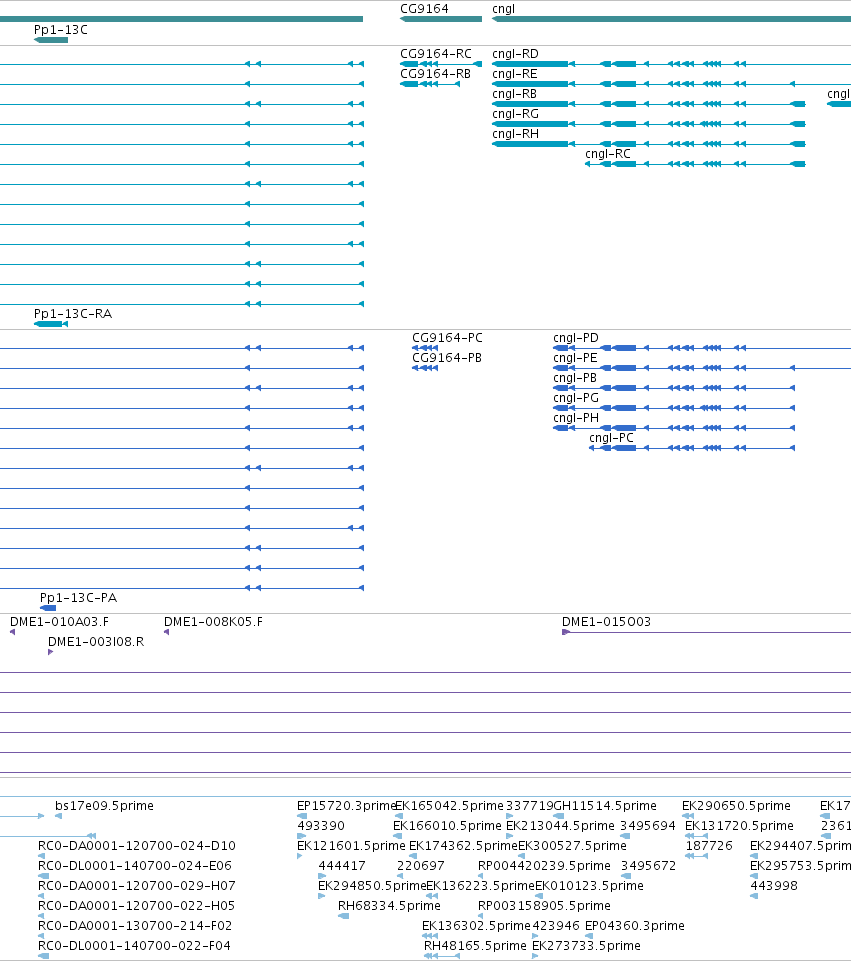Image resolution: width=851 pixels, height=961 pixels.
Task: Click the EK136302.5prime EST label
Action: pos(476,925)
